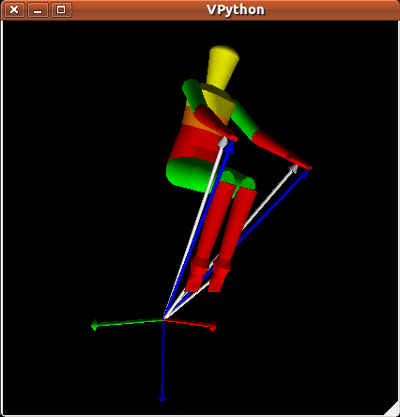Click the VPython title bar text
This screenshot has width=400, height=417.
point(236,10)
